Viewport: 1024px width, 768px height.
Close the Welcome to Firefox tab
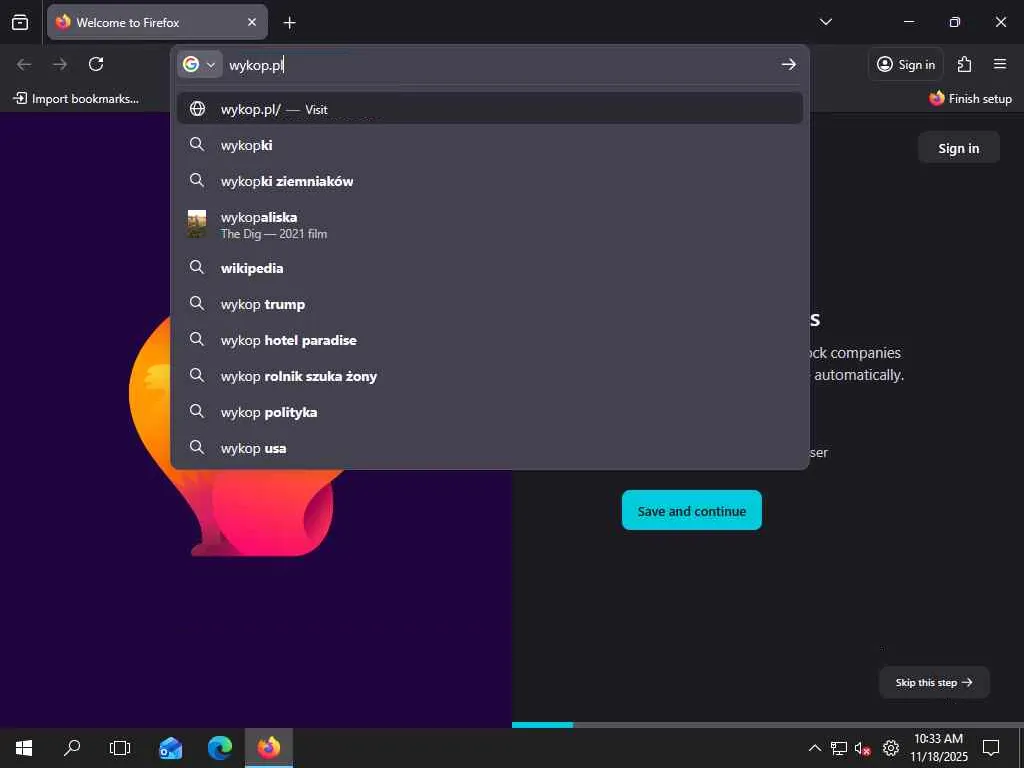click(252, 22)
